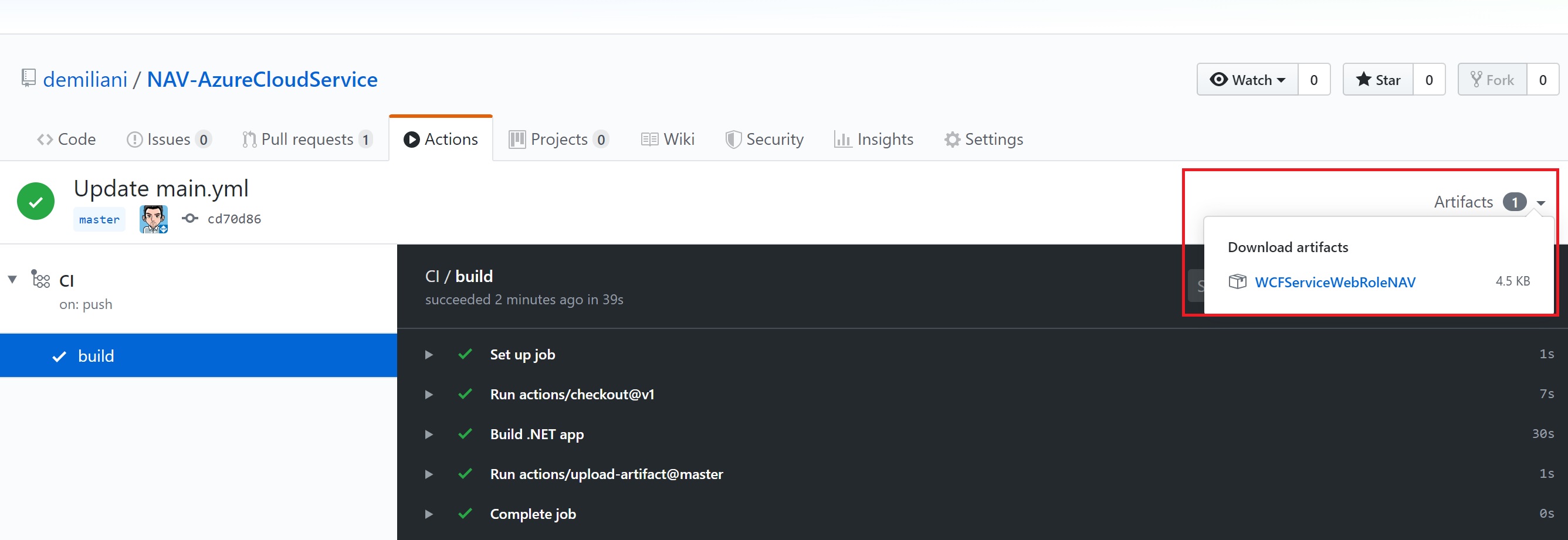Open the Insights tab
This screenshot has height=540, width=1568.
click(873, 140)
